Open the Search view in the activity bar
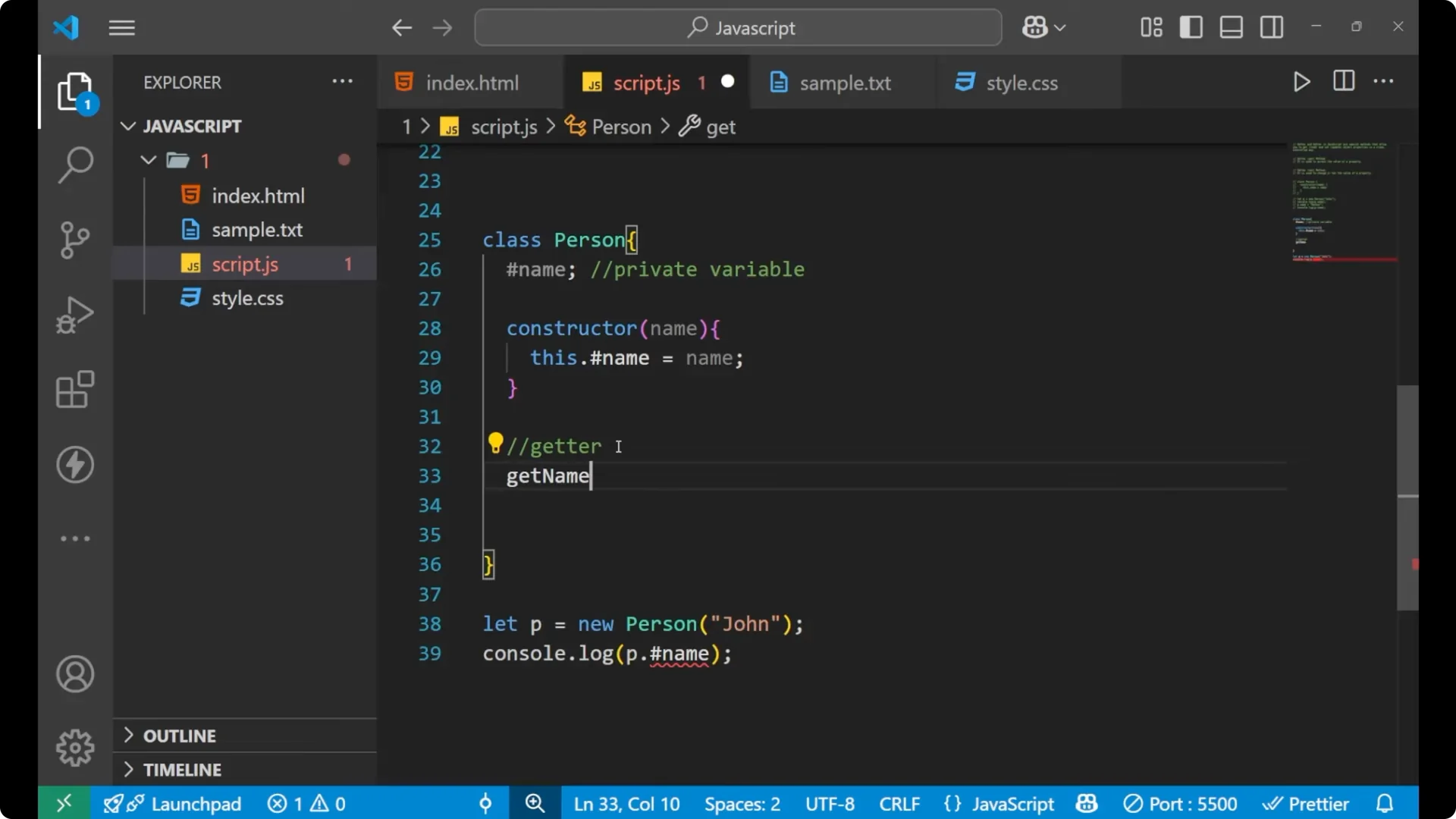 pyautogui.click(x=74, y=165)
